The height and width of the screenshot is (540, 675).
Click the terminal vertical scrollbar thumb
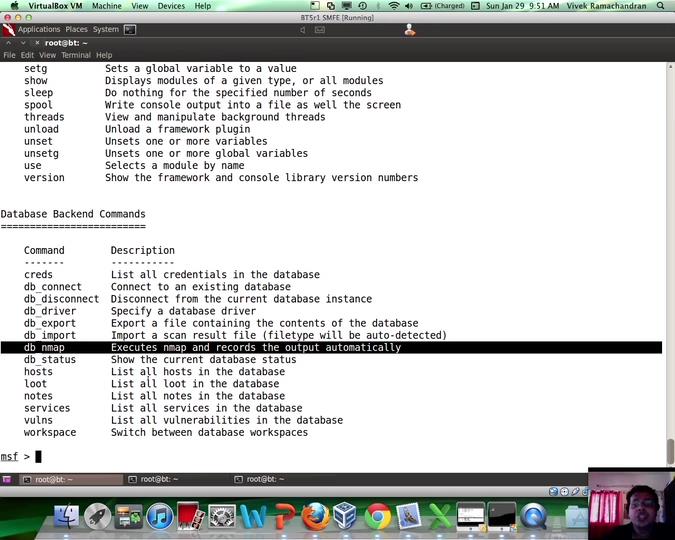pyautogui.click(x=670, y=452)
